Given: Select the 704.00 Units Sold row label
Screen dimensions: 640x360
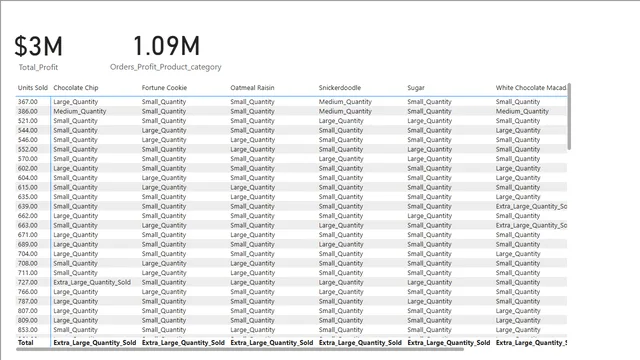Looking at the screenshot, I should [x=28, y=254].
